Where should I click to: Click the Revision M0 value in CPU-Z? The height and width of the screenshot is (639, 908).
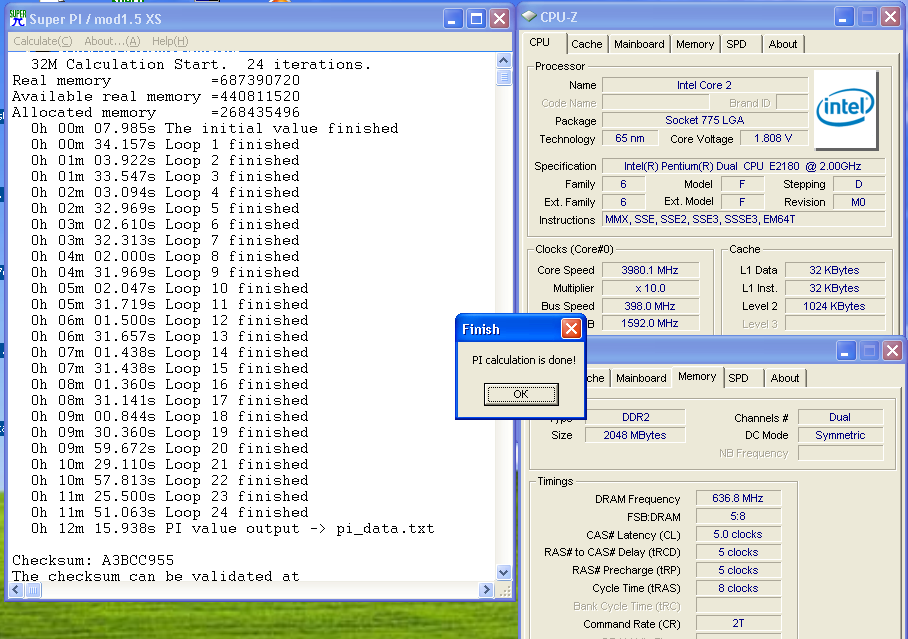pos(859,202)
